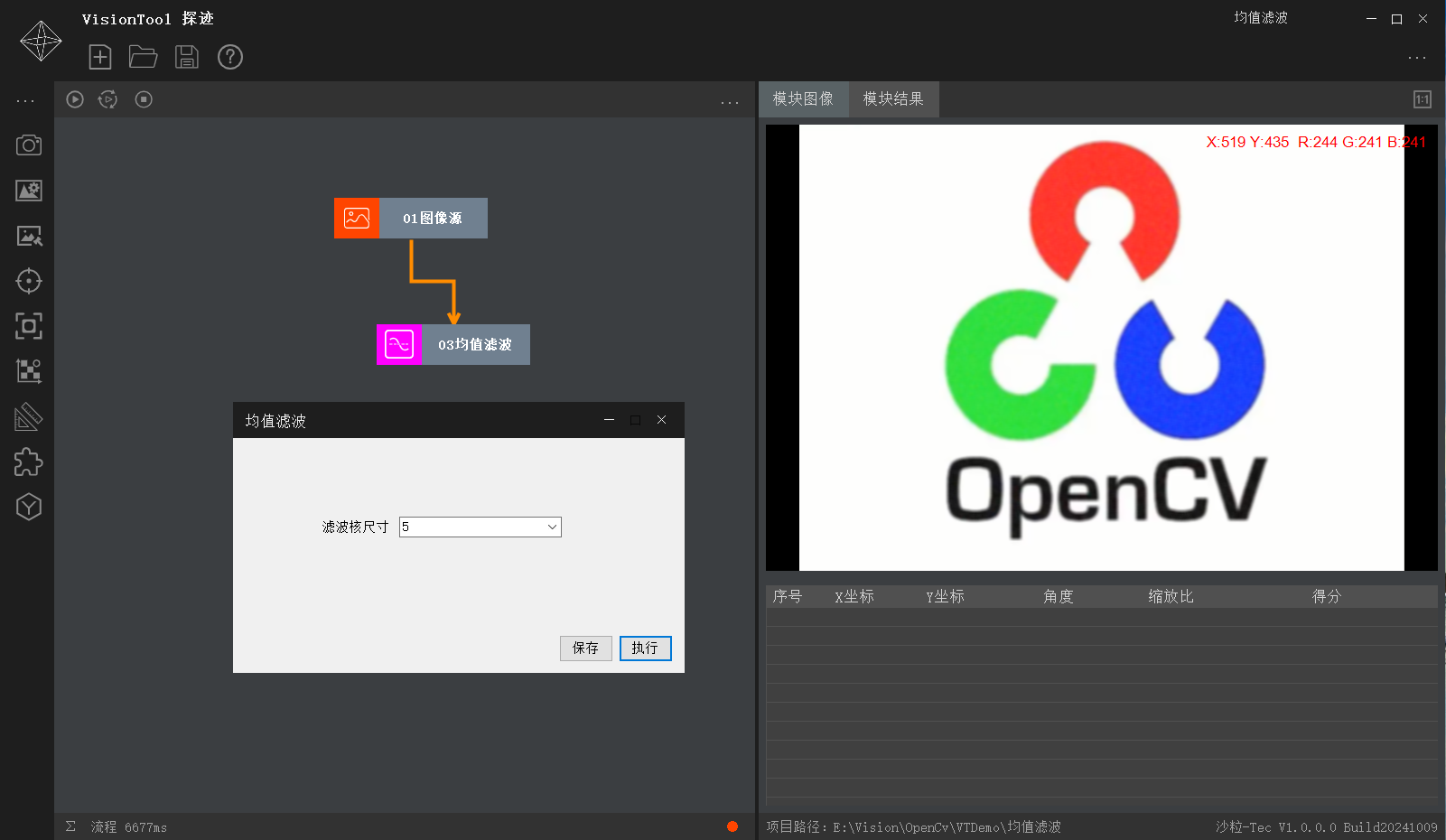Open a project with the folder icon
This screenshot has height=840, width=1446.
144,57
